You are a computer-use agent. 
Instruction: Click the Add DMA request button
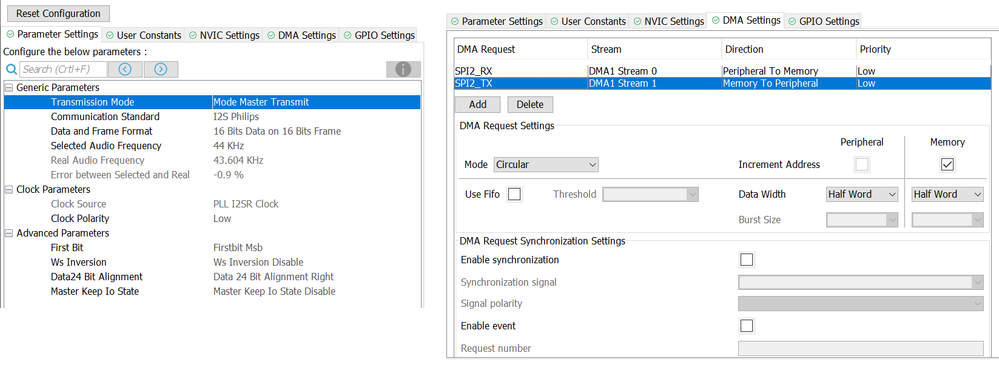click(478, 105)
